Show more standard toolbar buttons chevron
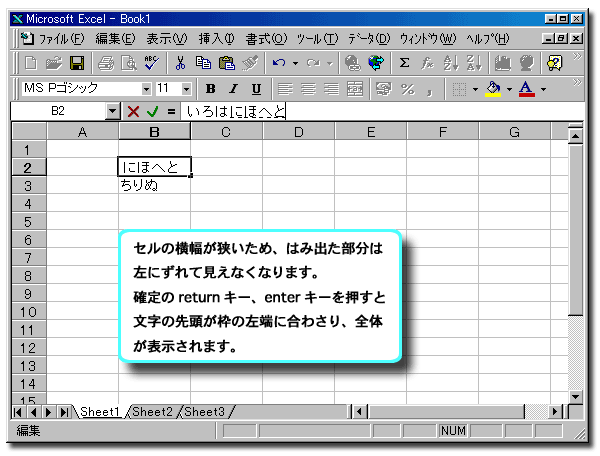 pyautogui.click(x=577, y=57)
